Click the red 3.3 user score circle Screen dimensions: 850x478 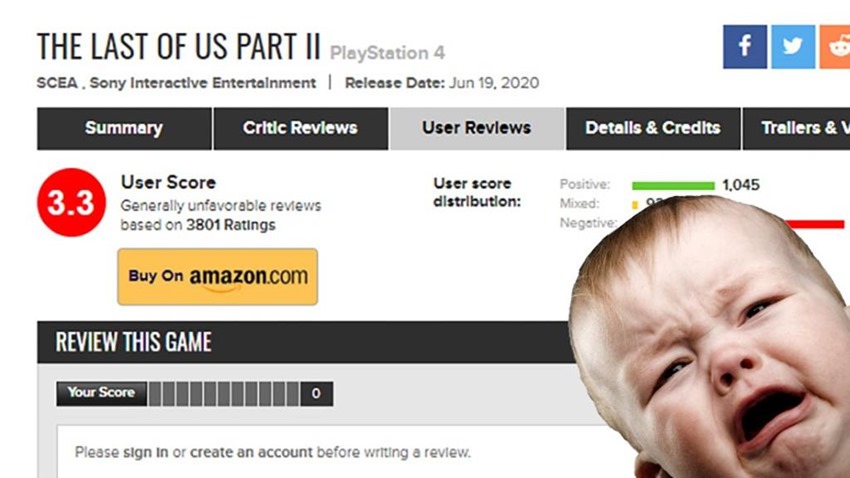point(71,202)
